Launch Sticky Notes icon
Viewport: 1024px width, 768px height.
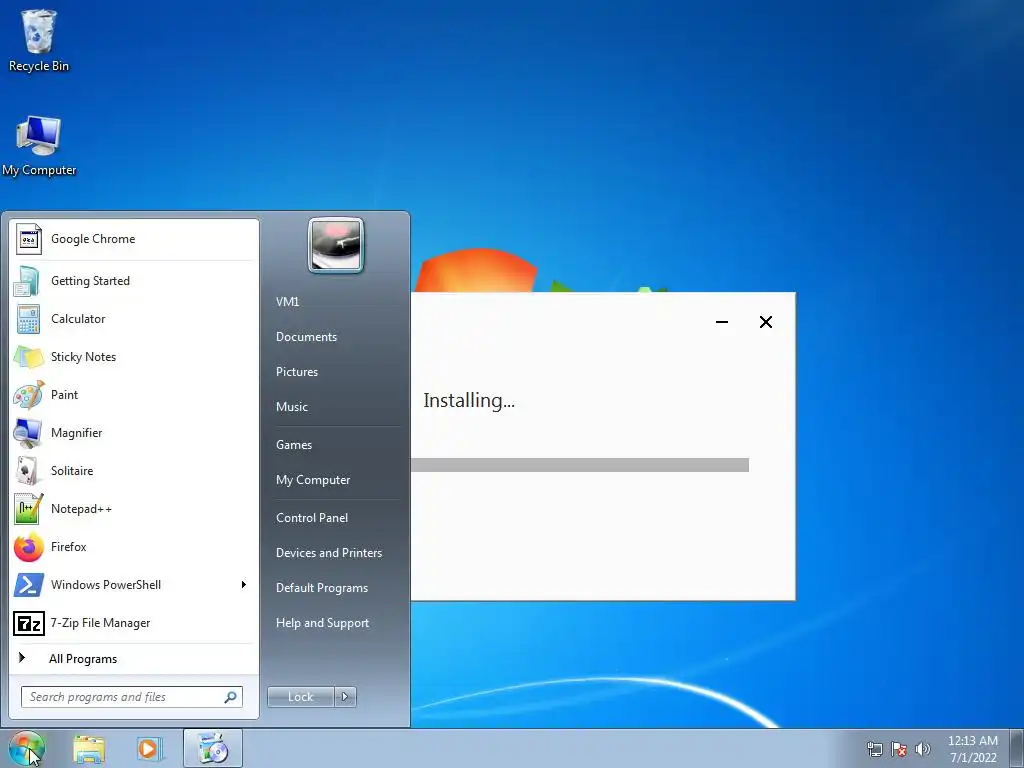pyautogui.click(x=28, y=357)
